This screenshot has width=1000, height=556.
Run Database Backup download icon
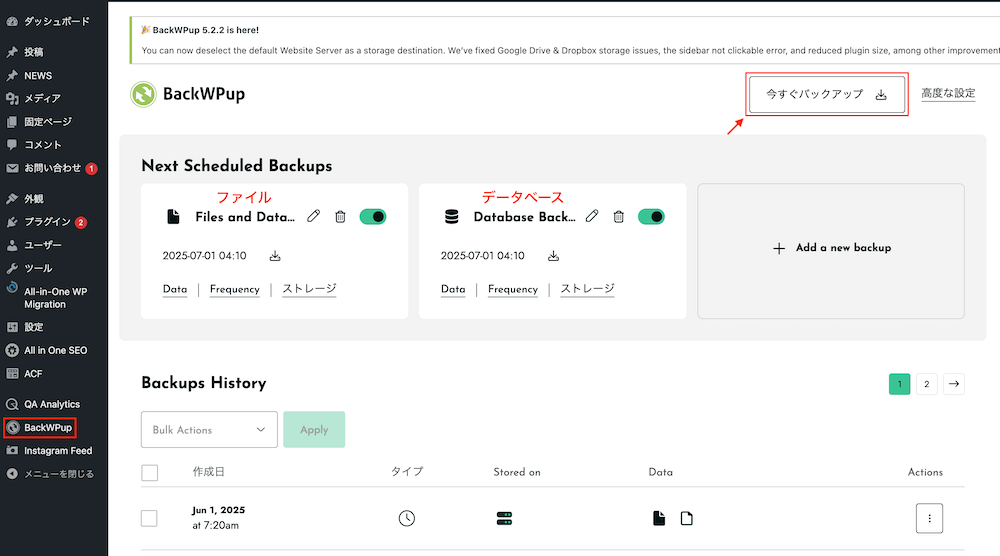[554, 256]
